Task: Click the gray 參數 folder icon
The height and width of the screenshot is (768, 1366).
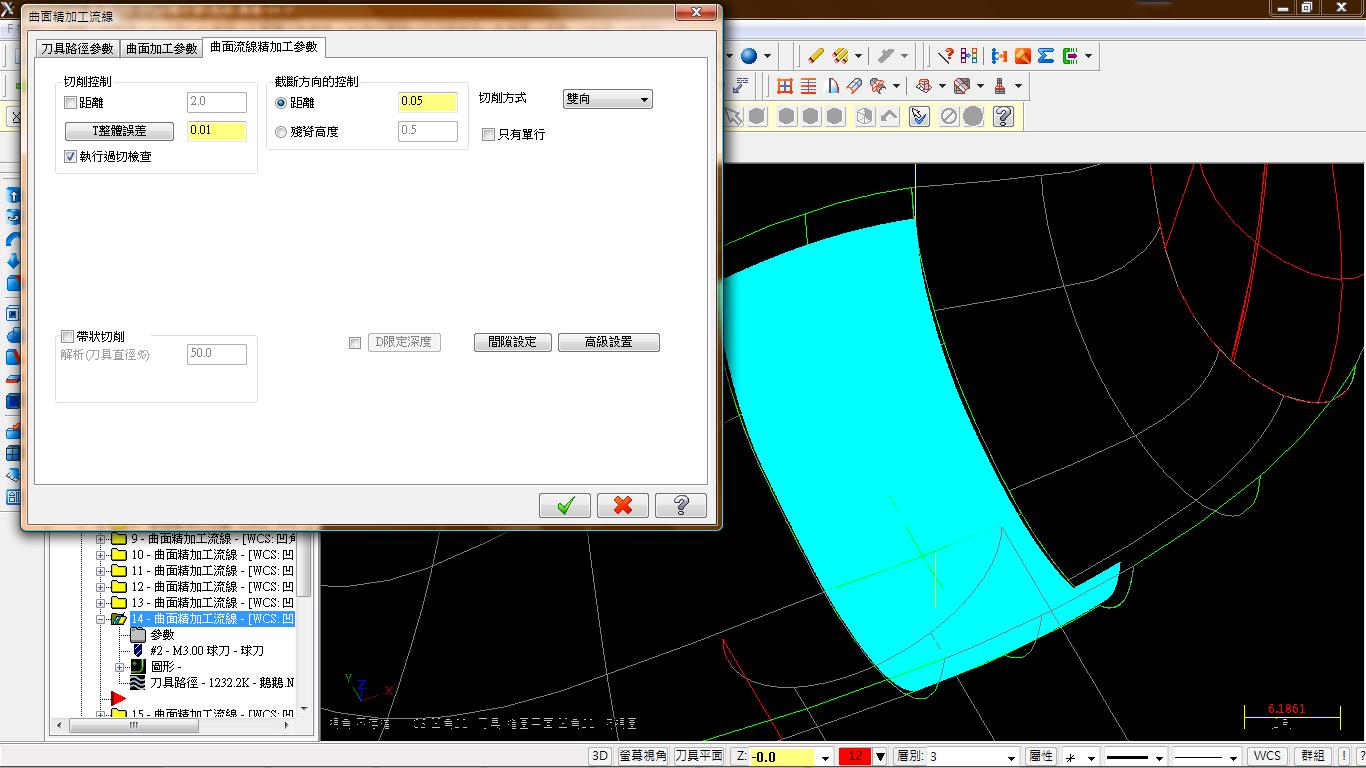Action: [x=136, y=635]
